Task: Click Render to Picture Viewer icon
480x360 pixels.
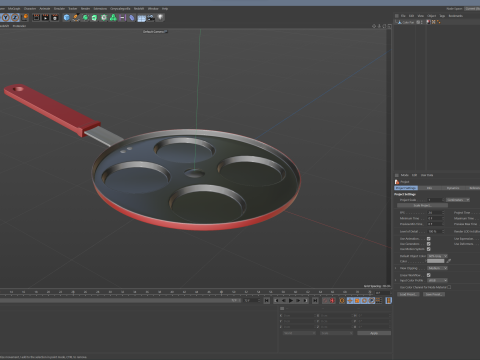Action: (45, 18)
